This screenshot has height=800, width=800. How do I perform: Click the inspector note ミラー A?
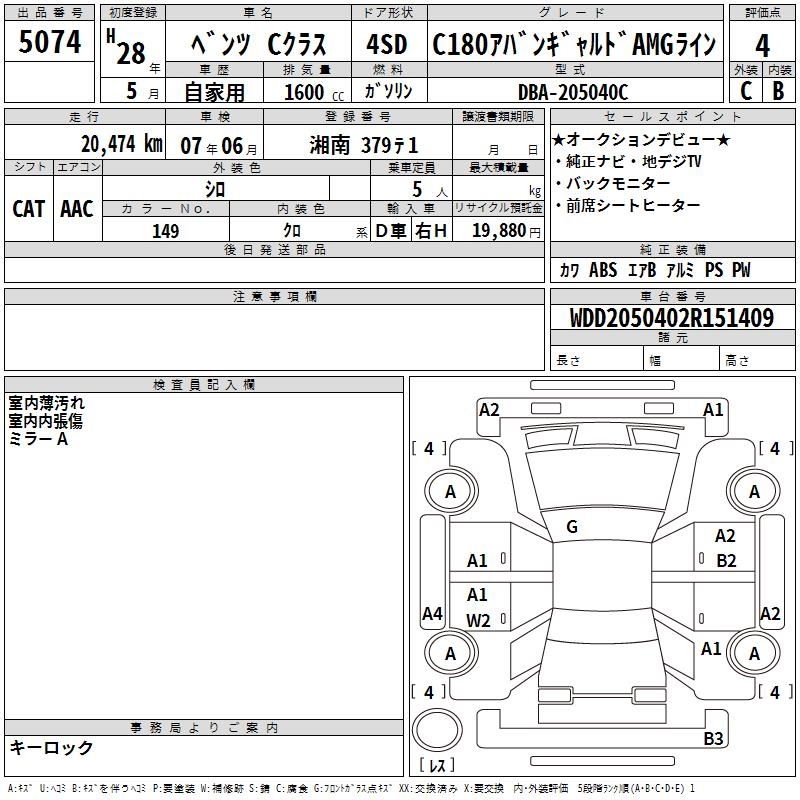tap(38, 439)
